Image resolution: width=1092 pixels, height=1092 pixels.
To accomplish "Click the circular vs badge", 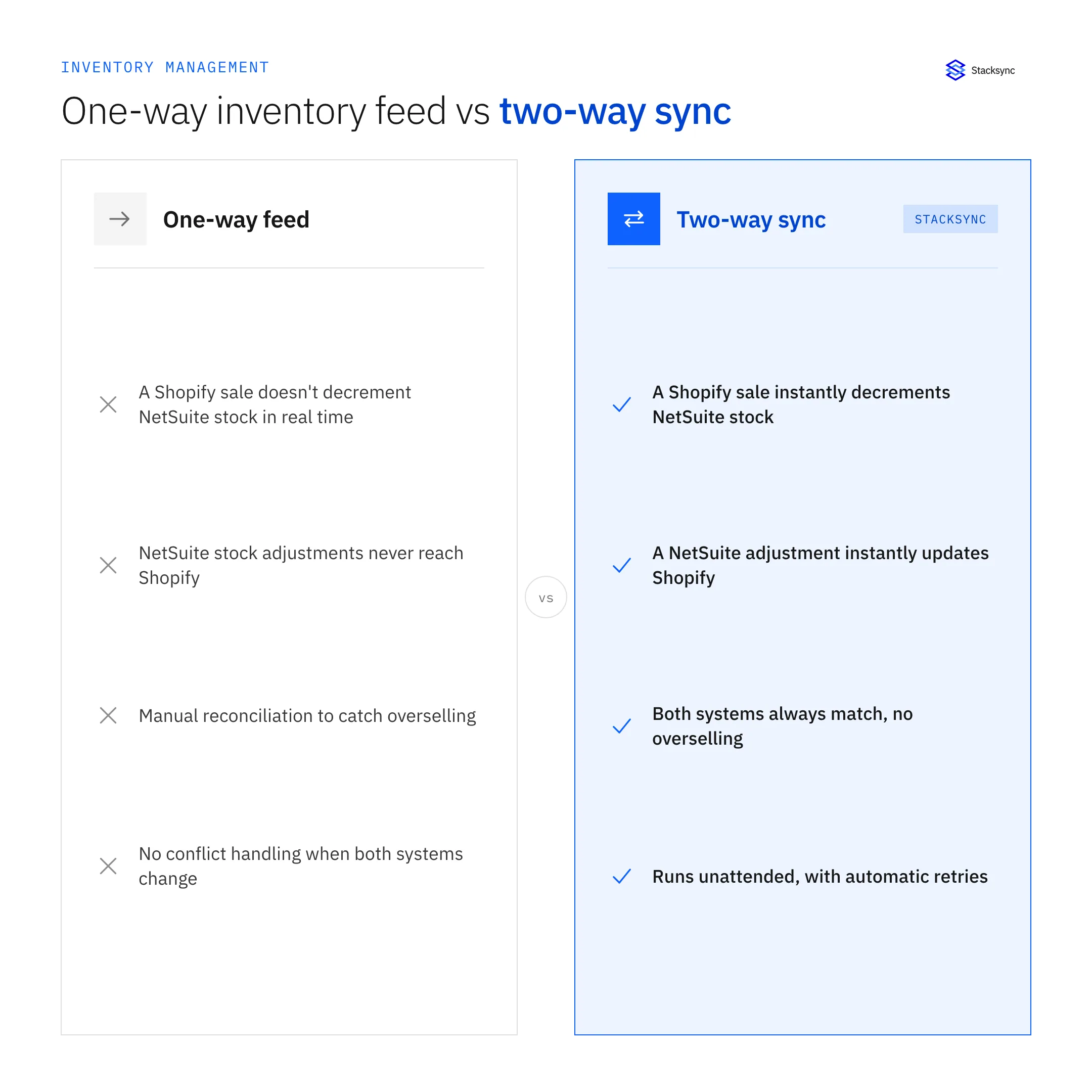I will (546, 598).
